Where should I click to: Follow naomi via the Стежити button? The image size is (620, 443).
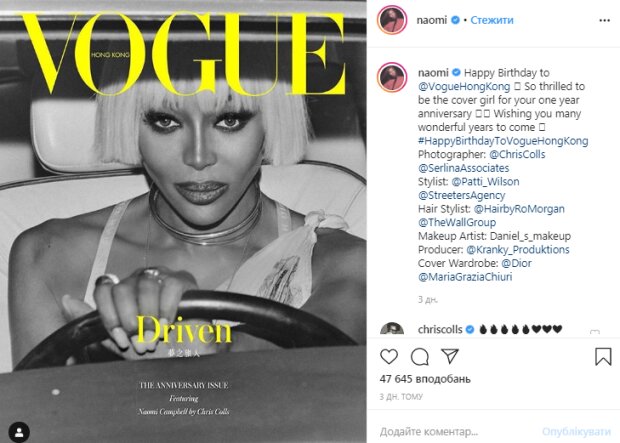click(492, 20)
